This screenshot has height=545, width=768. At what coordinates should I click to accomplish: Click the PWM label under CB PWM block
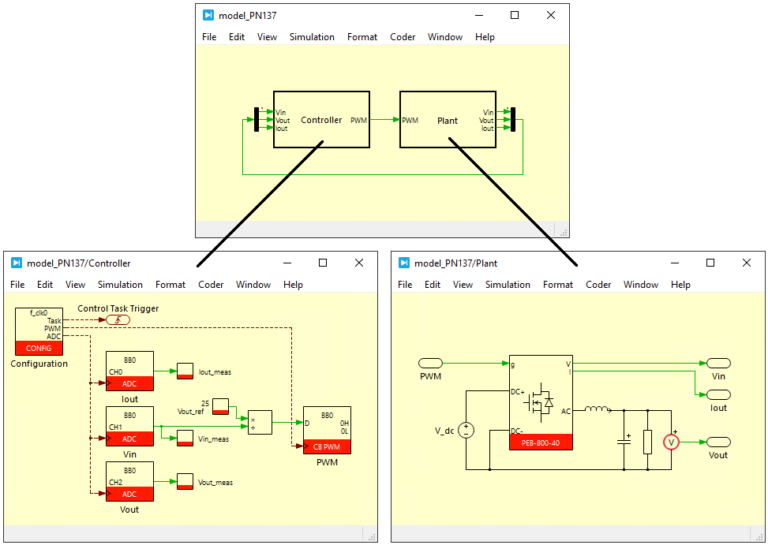(x=327, y=462)
